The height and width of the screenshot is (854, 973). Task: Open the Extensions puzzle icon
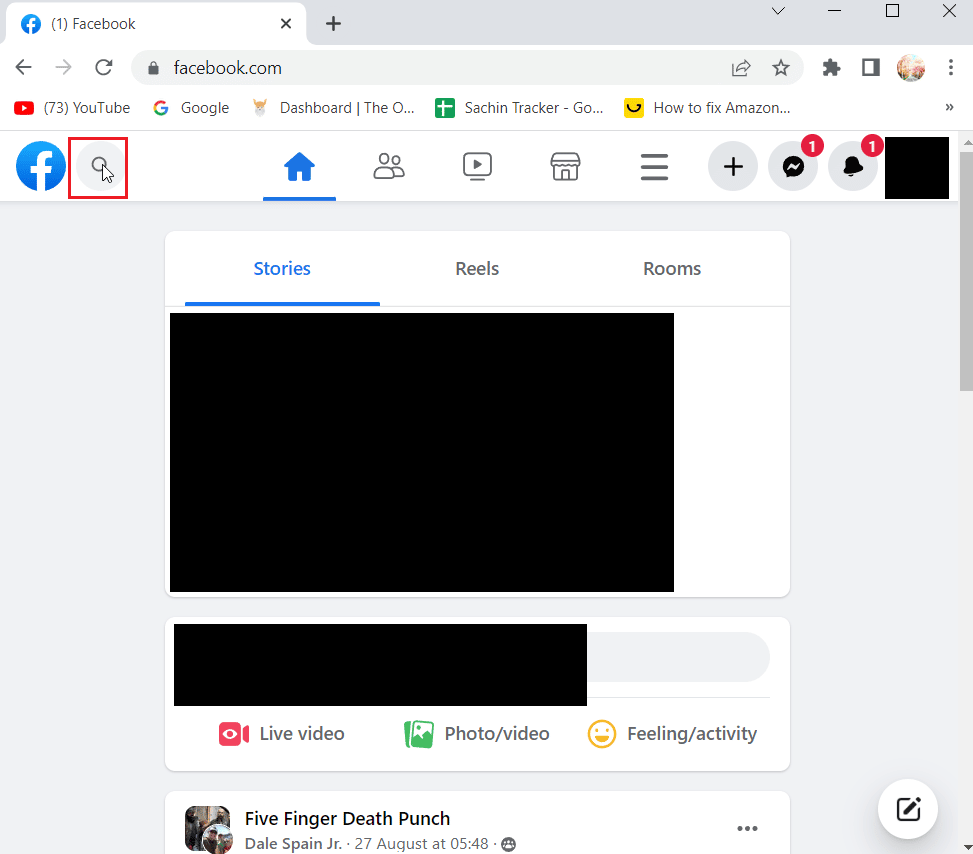point(831,67)
